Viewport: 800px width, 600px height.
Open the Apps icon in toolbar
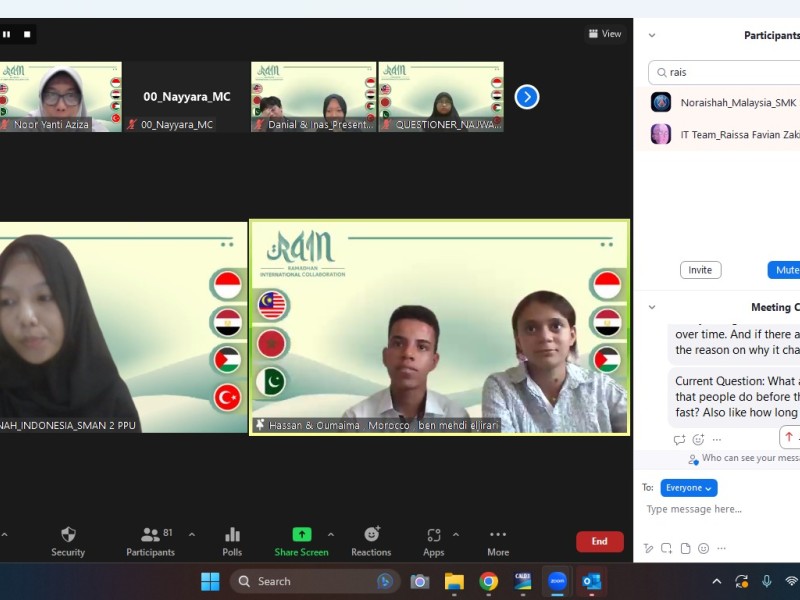click(433, 541)
